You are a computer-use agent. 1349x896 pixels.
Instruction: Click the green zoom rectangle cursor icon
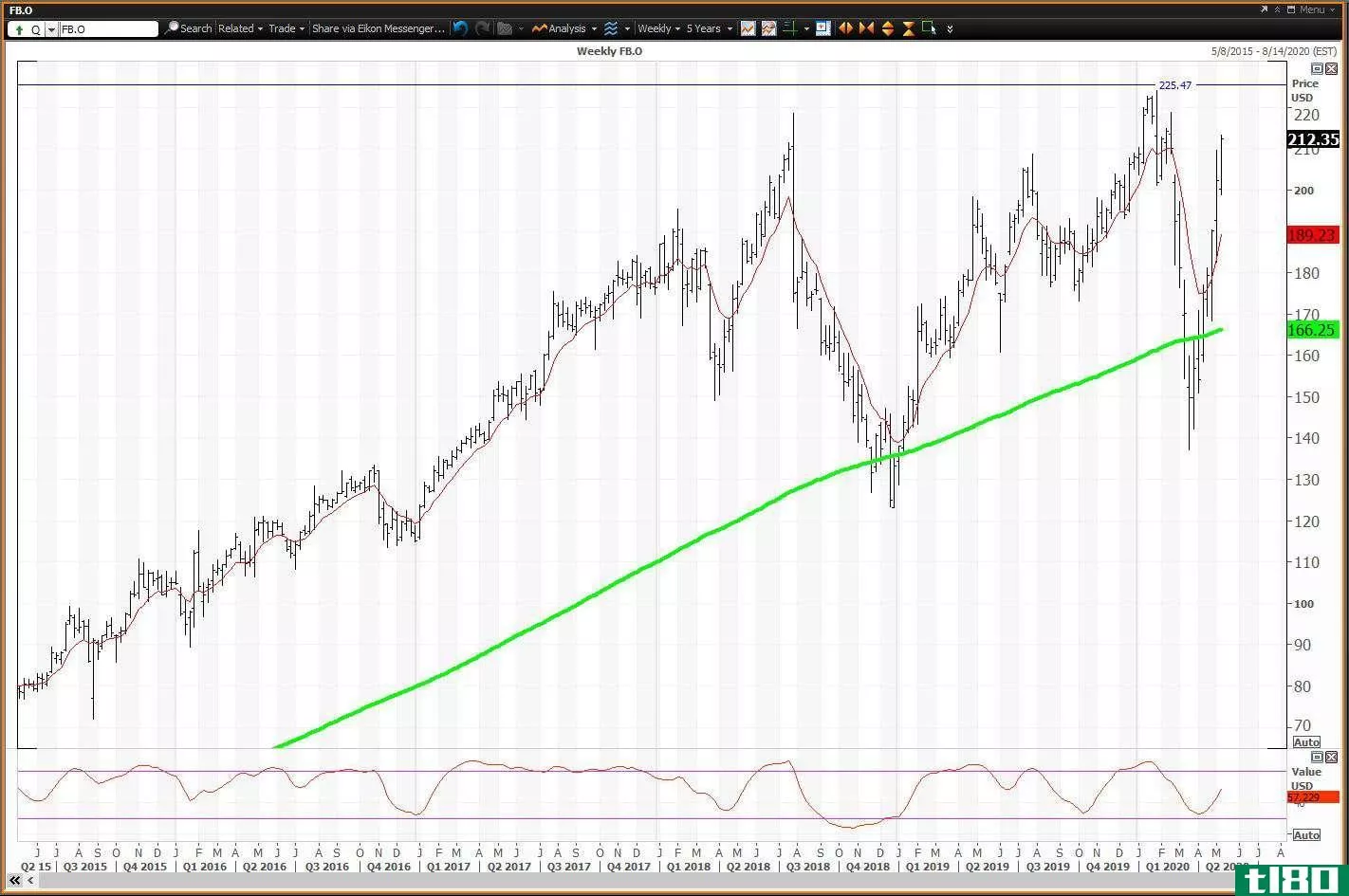point(929,28)
